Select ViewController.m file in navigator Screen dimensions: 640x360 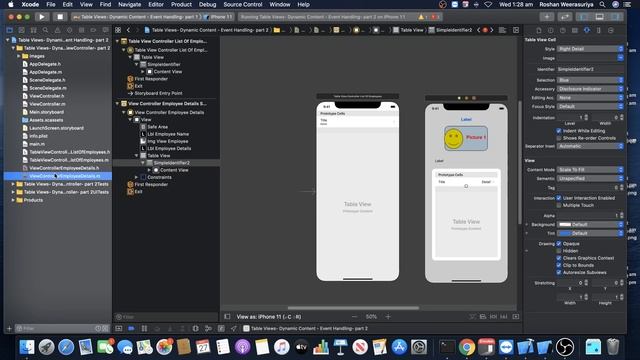pyautogui.click(x=47, y=104)
